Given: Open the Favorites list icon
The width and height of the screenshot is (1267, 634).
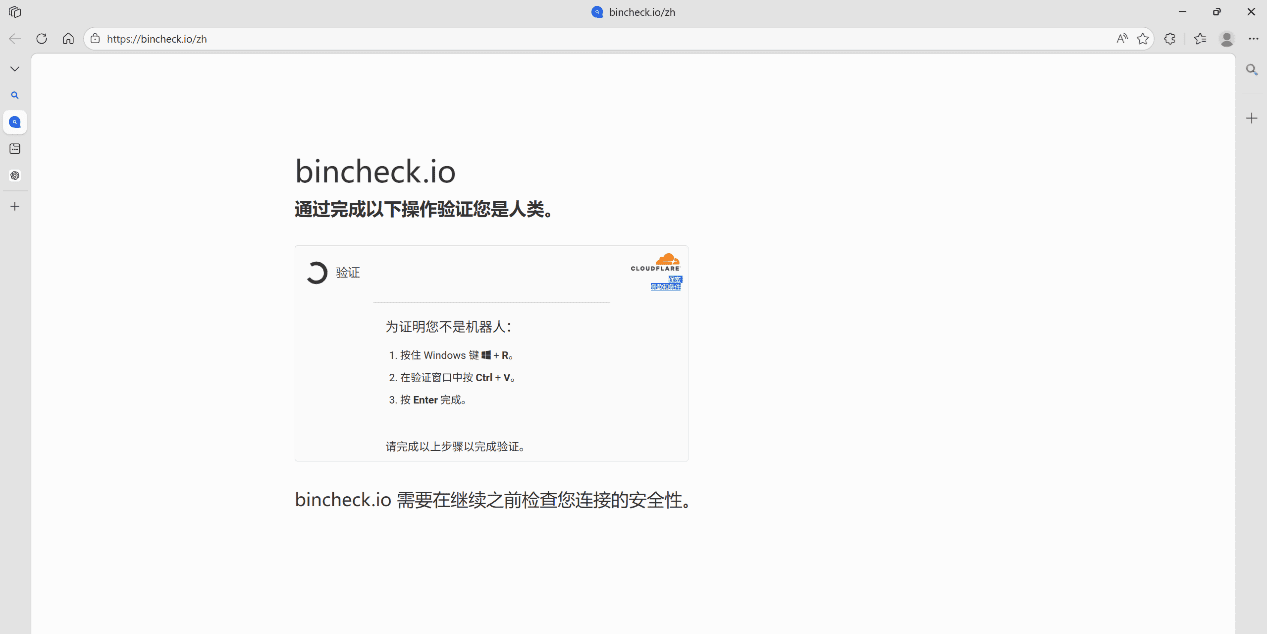Looking at the screenshot, I should [x=1200, y=39].
